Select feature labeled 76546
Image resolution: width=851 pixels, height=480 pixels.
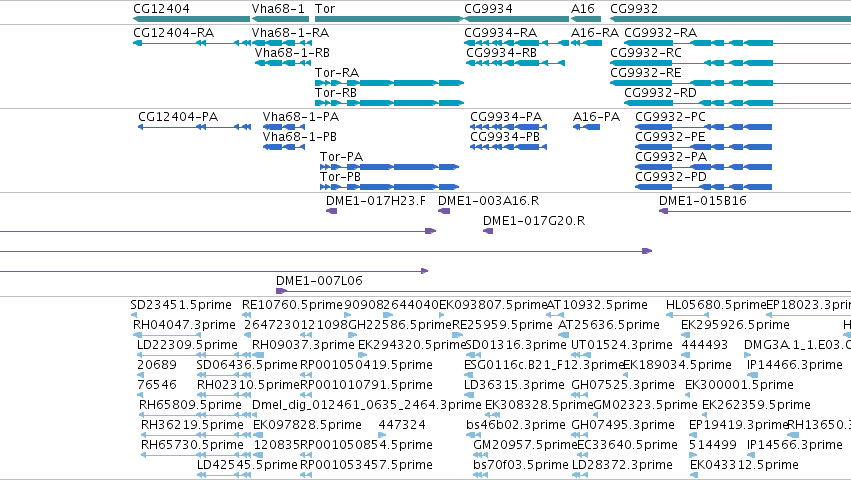(157, 385)
